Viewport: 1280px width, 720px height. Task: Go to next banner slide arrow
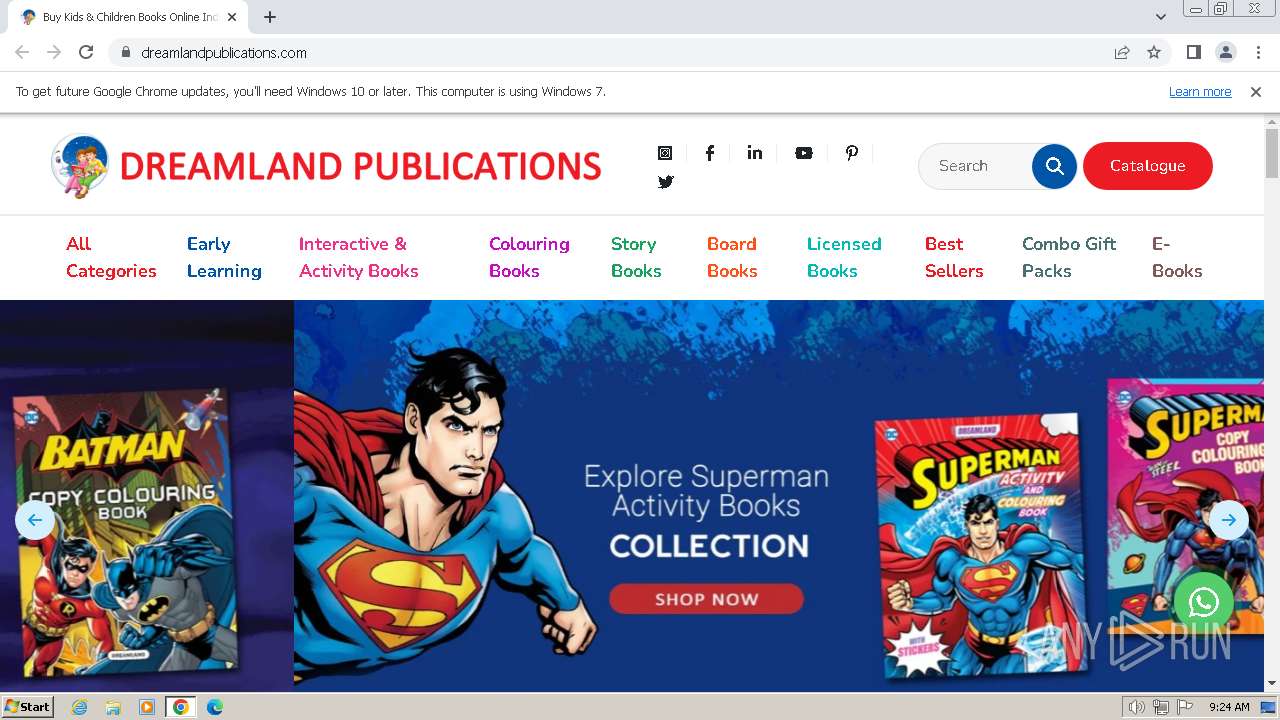1229,519
